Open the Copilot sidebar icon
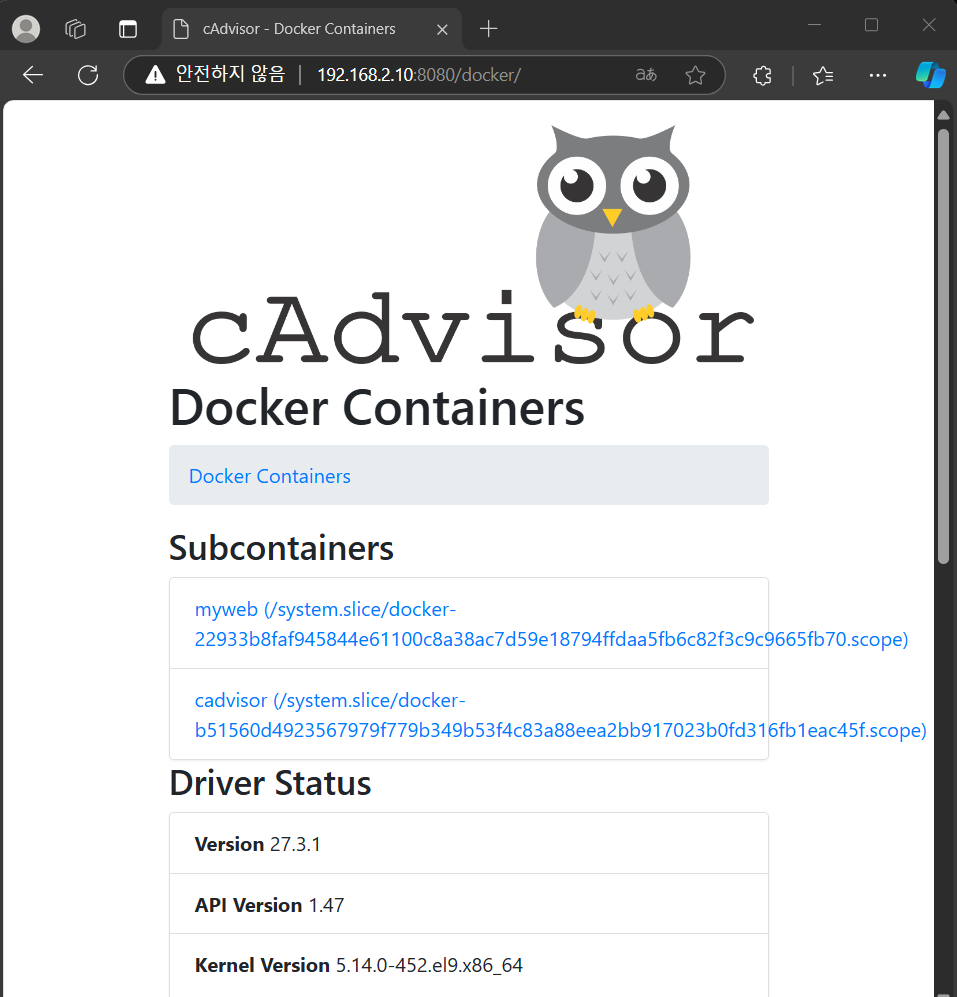Screen dimensions: 957x997 930,75
